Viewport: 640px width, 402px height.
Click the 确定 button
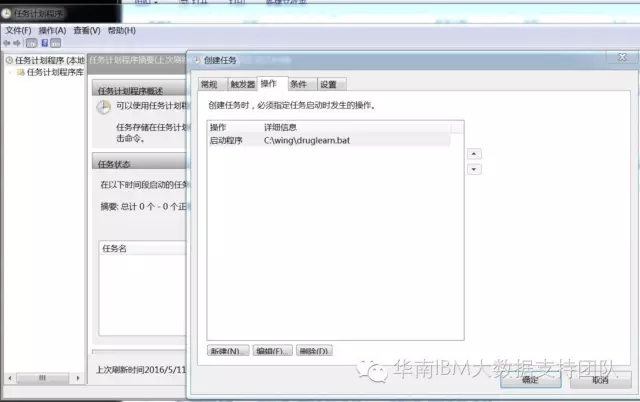(x=531, y=380)
